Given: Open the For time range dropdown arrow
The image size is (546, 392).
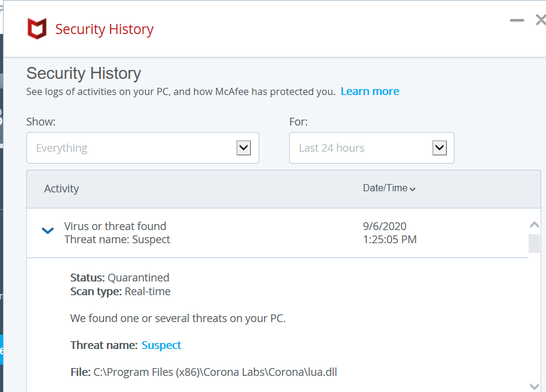Looking at the screenshot, I should pos(439,148).
